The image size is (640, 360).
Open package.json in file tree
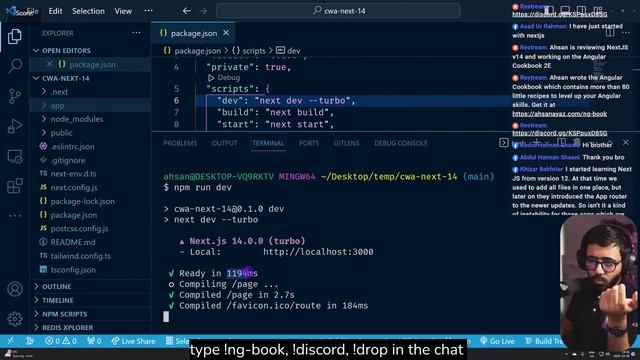(x=91, y=215)
